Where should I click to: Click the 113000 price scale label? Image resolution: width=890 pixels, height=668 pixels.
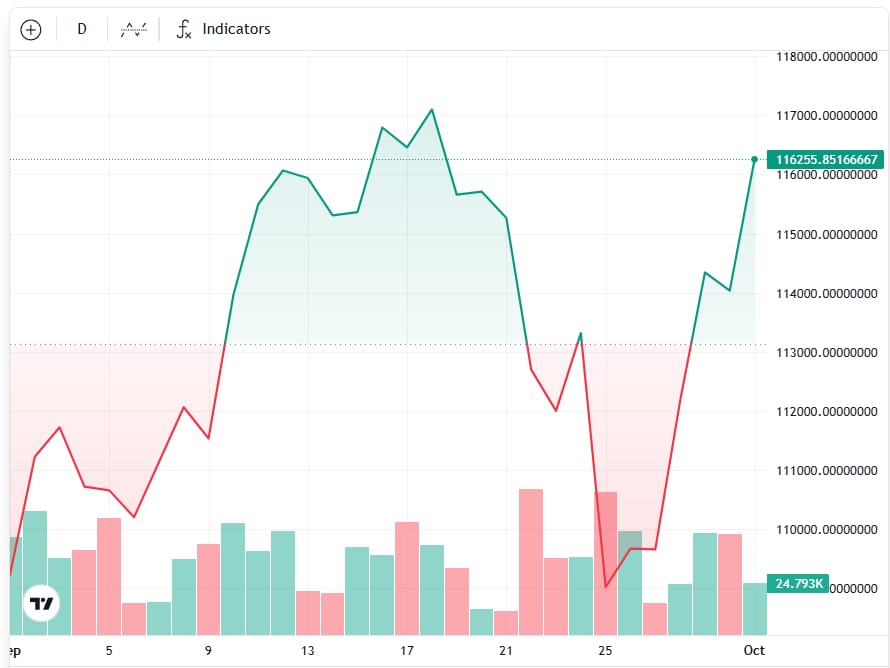pyautogui.click(x=826, y=352)
